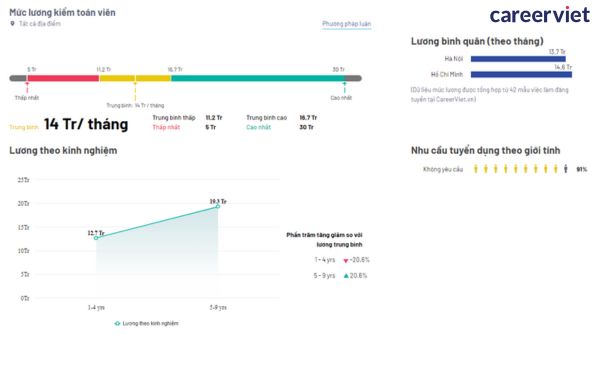600x375 pixels.
Task: Click the green up arrow beside 20.6%
Action: coord(346,276)
